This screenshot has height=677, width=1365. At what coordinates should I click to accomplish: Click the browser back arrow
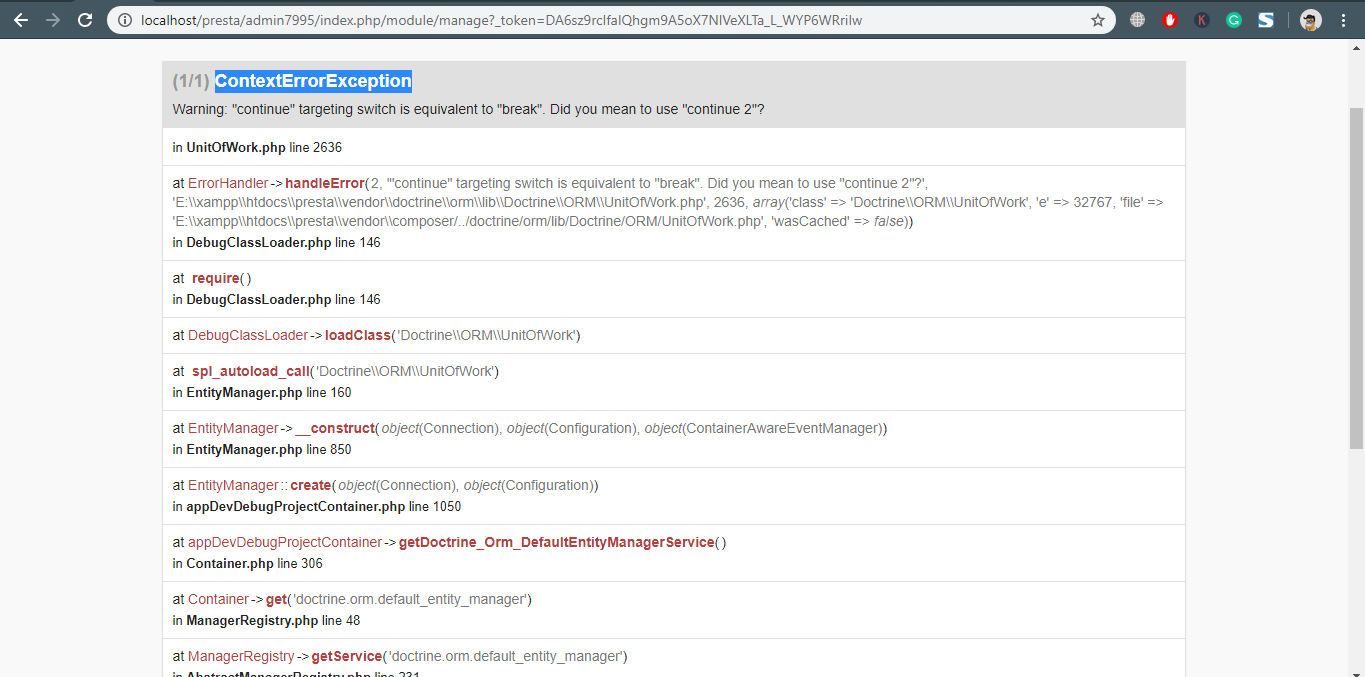tap(20, 19)
